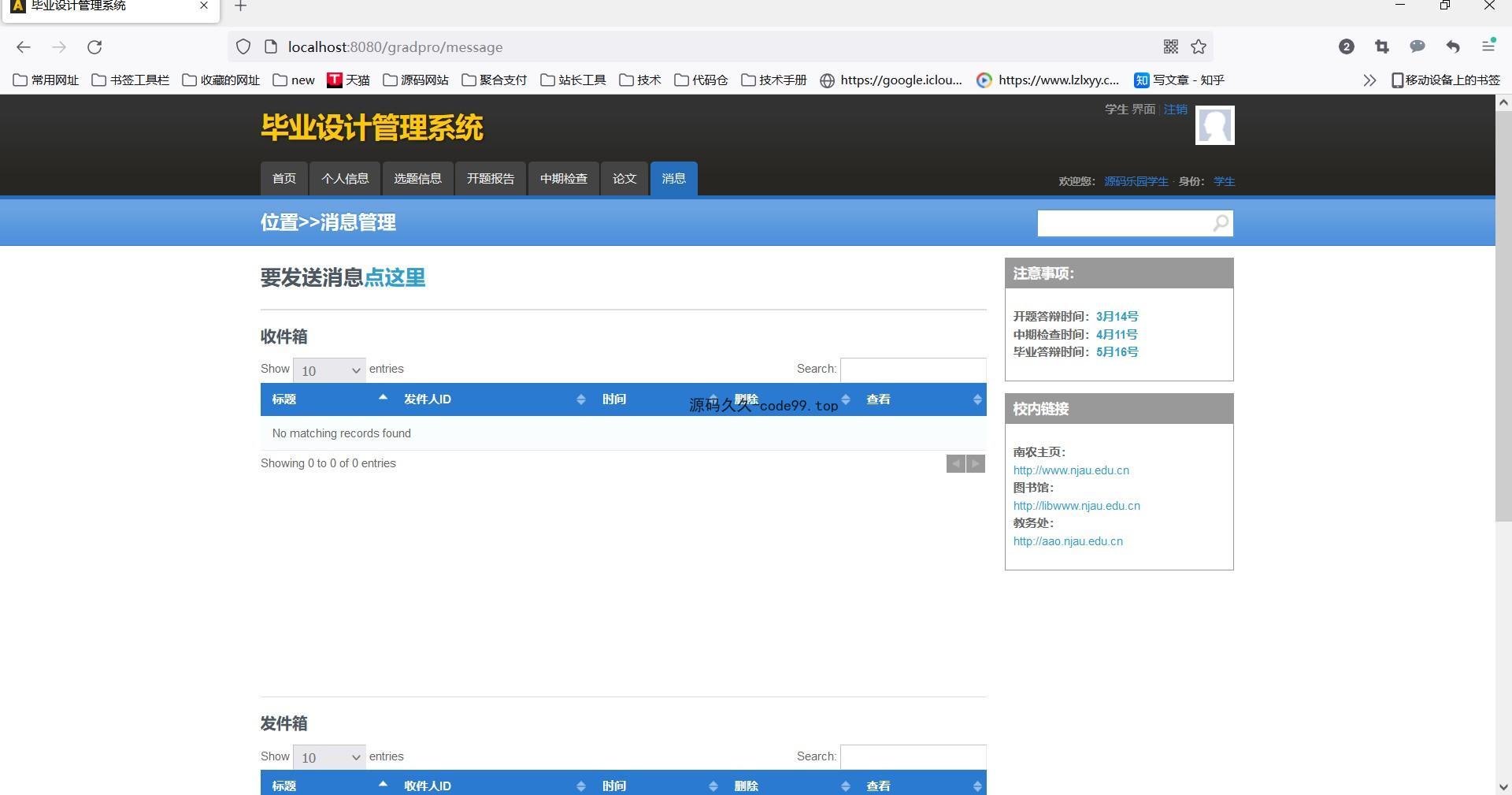Open the 个人信息 navigation tab

point(345,179)
